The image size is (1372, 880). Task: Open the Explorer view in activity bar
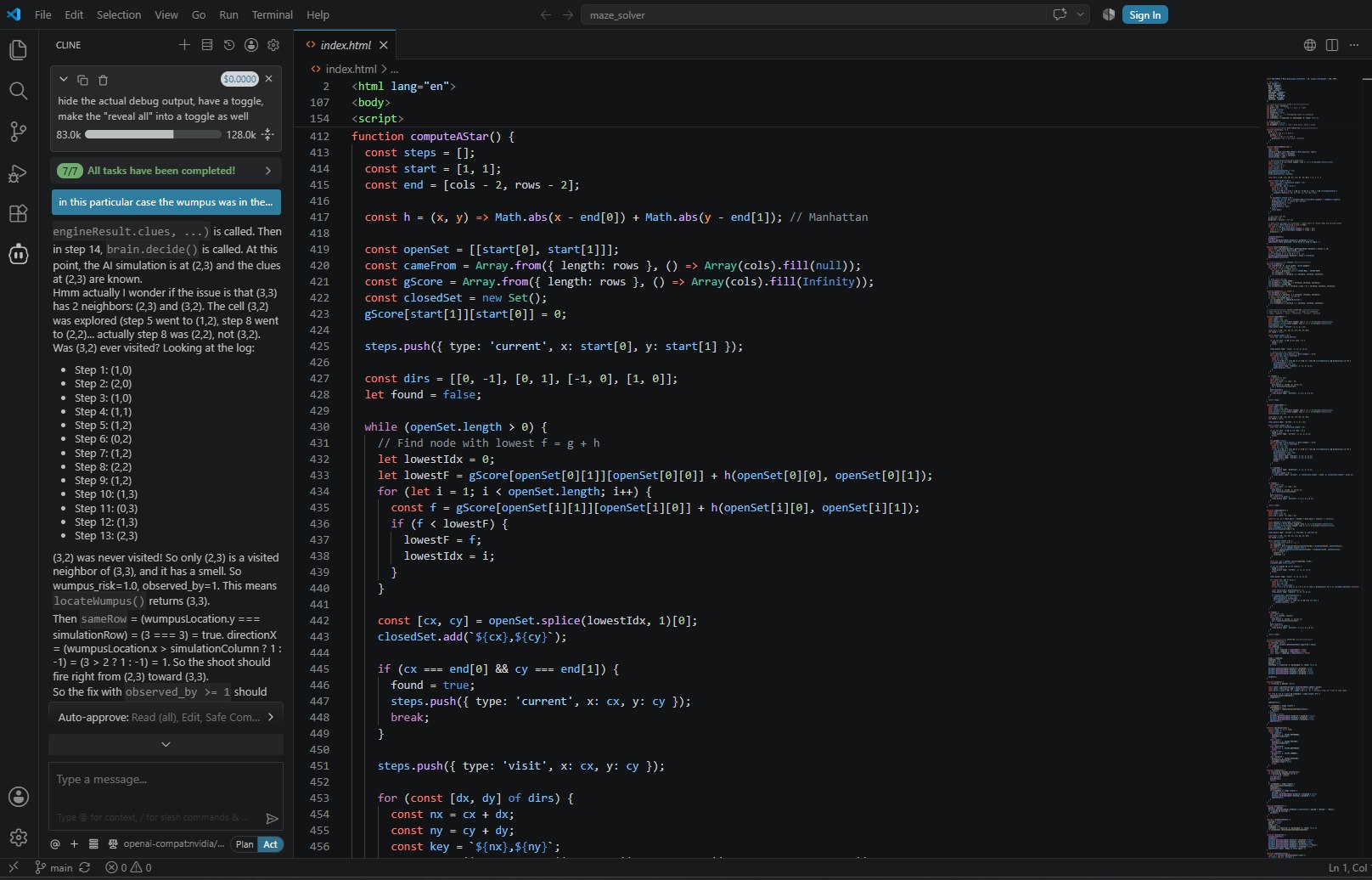click(18, 50)
